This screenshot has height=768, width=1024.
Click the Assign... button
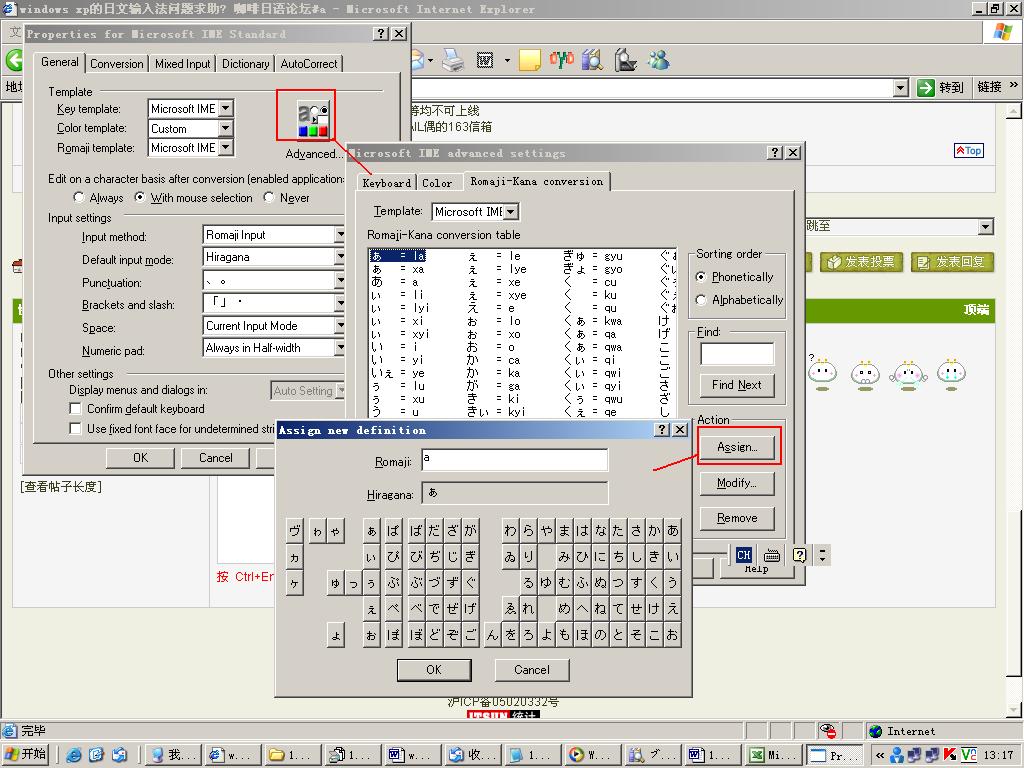737,447
